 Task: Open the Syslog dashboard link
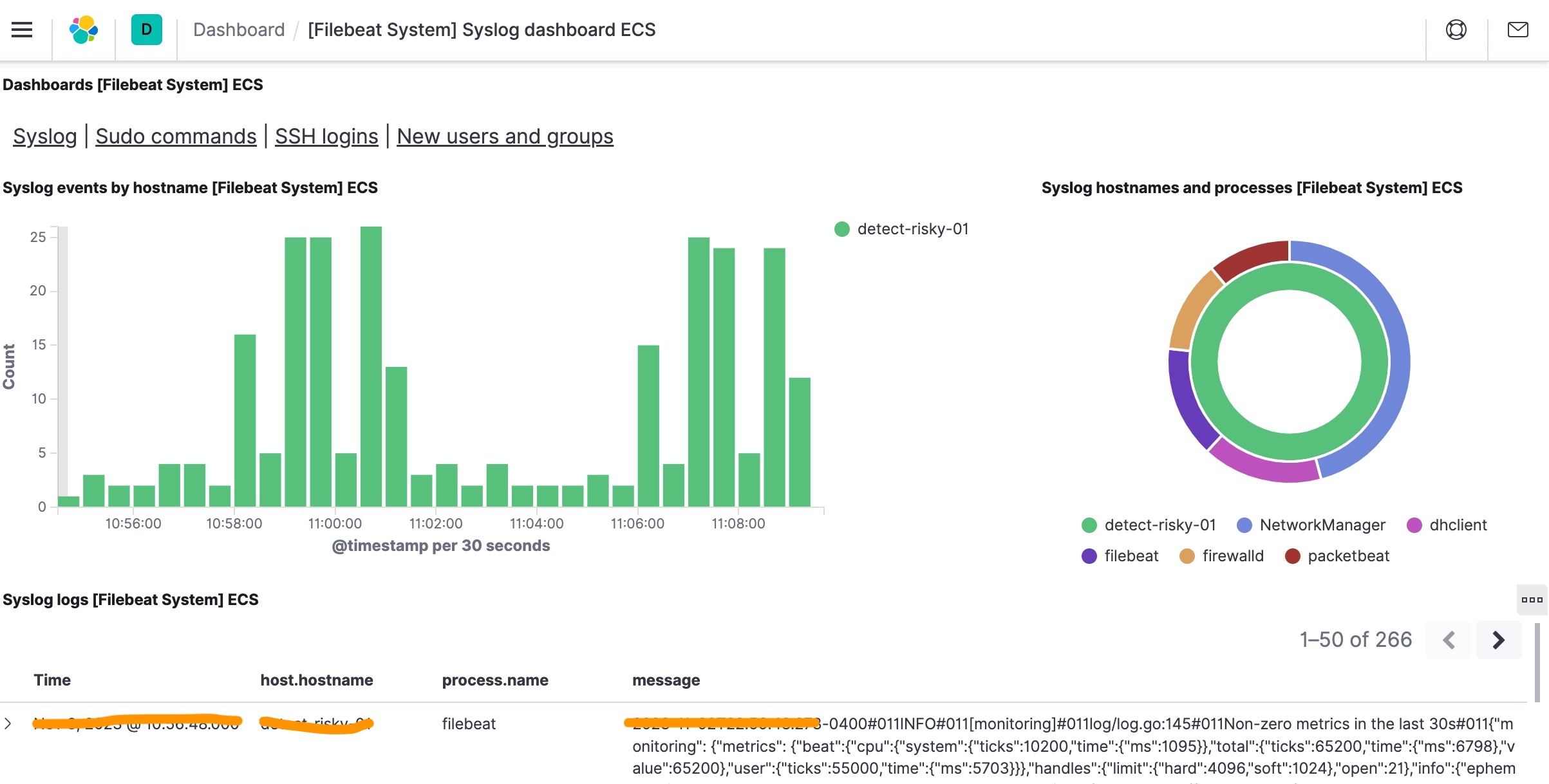pos(45,136)
